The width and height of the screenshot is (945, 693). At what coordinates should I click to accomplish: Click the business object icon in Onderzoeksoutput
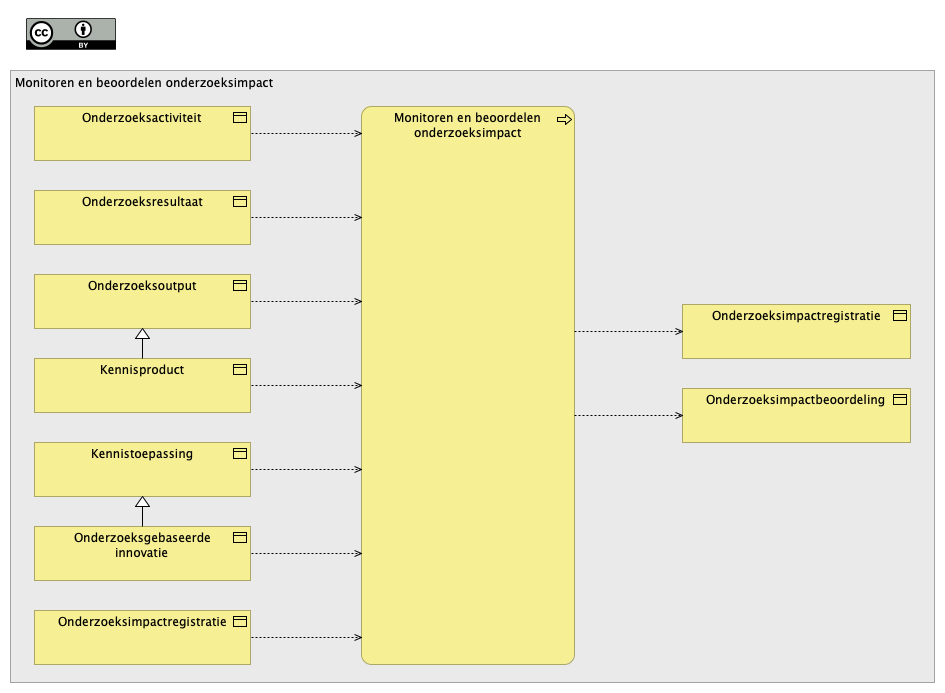240,286
